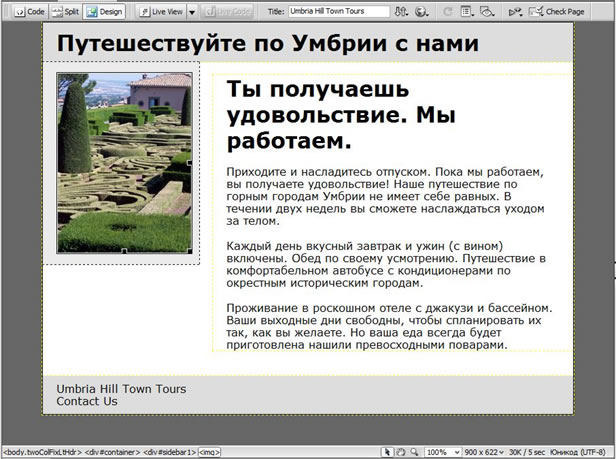This screenshot has height=459, width=616.
Task: Click Check Page browser compatibility button
Action: pos(557,12)
